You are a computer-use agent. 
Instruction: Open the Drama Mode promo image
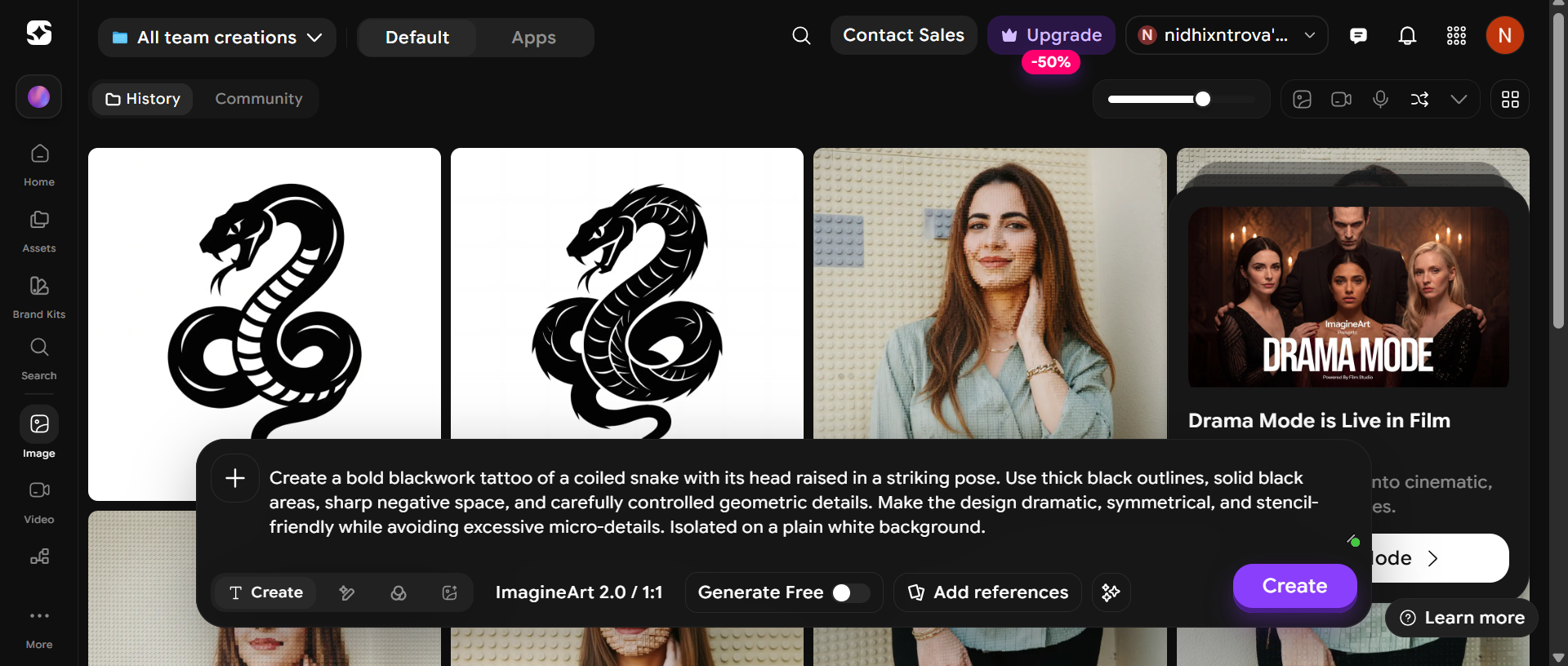[1348, 297]
